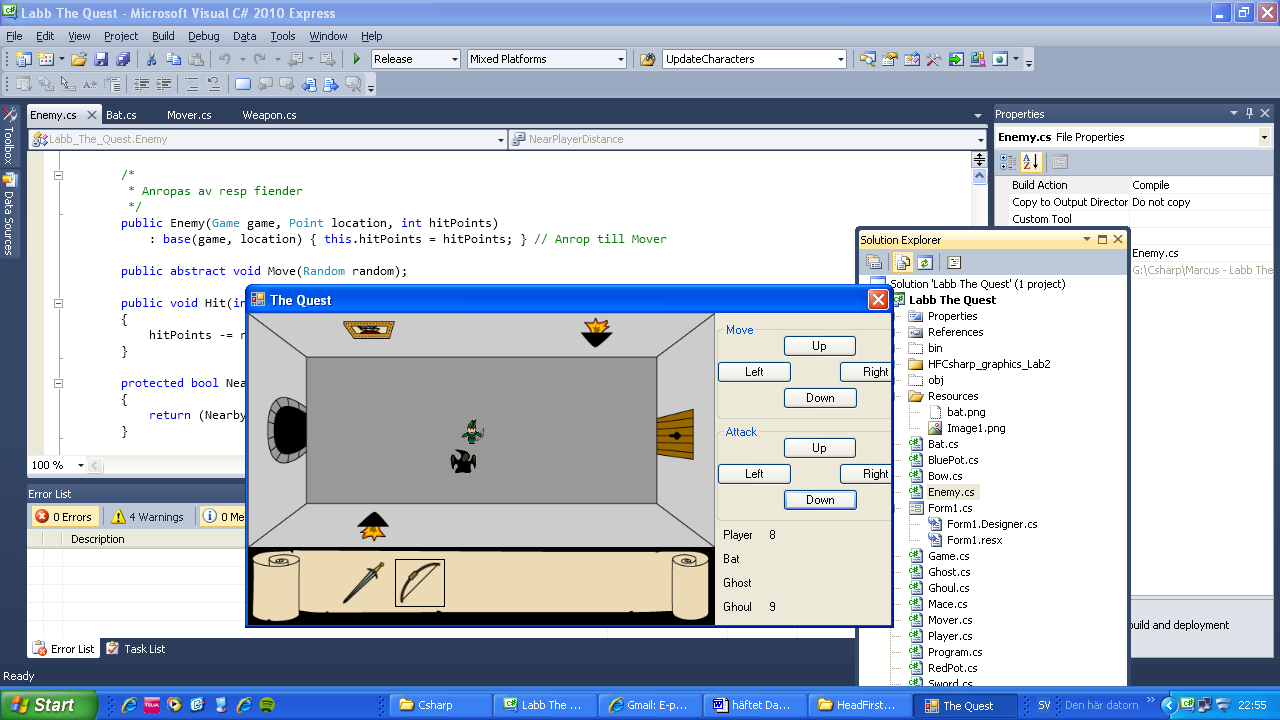This screenshot has width=1280, height=720.
Task: Click the Save All icon
Action: 123,59
